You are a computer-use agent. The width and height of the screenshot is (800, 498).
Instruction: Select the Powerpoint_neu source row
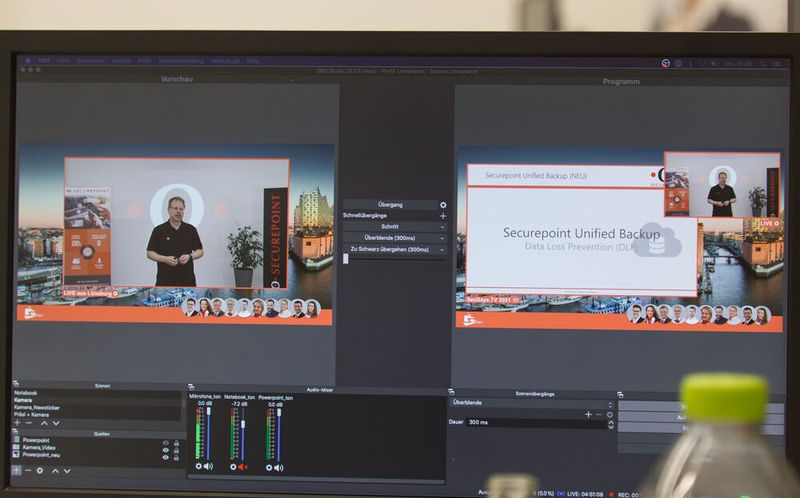tap(97, 455)
